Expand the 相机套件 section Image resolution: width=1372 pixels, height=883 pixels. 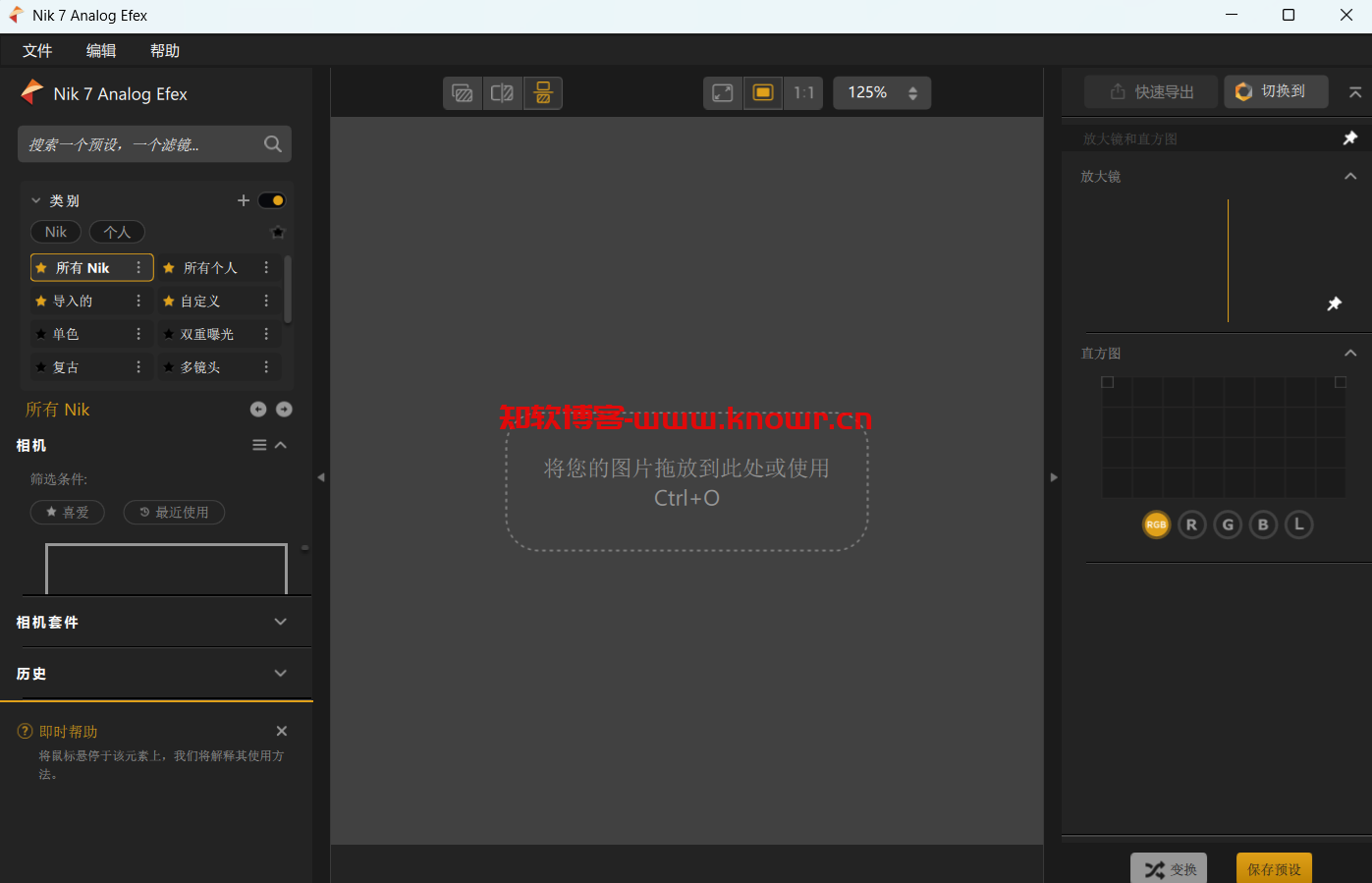click(281, 622)
